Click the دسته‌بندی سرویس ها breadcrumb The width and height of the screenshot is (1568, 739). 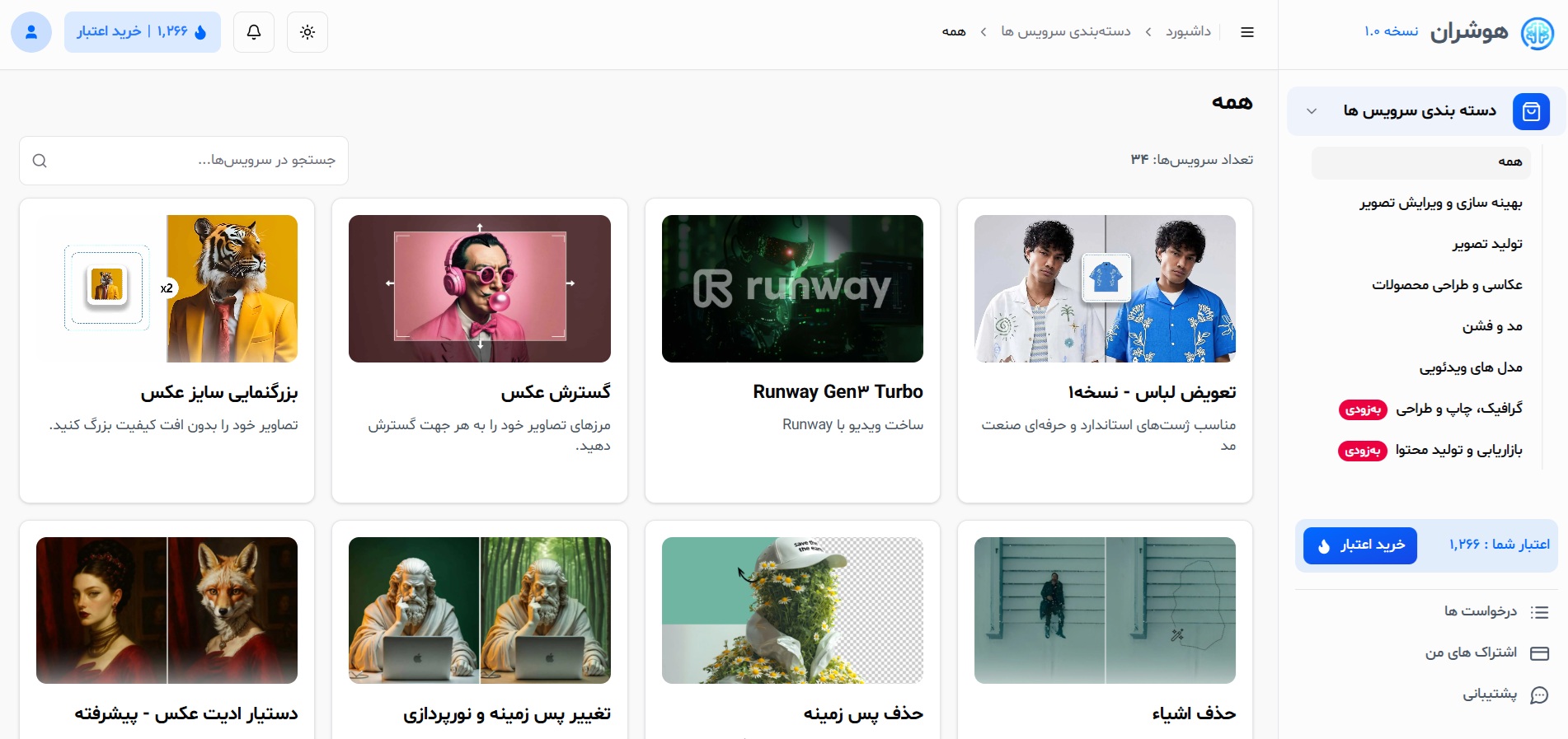1065,31
